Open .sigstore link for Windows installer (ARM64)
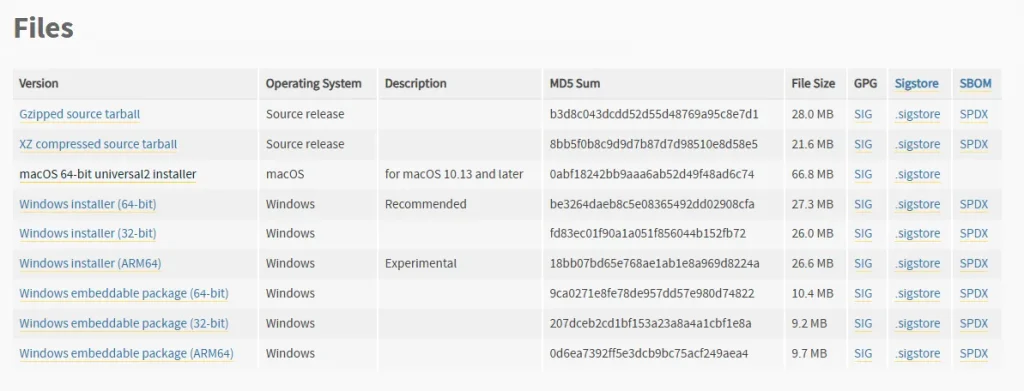Image resolution: width=1024 pixels, height=391 pixels. point(917,264)
